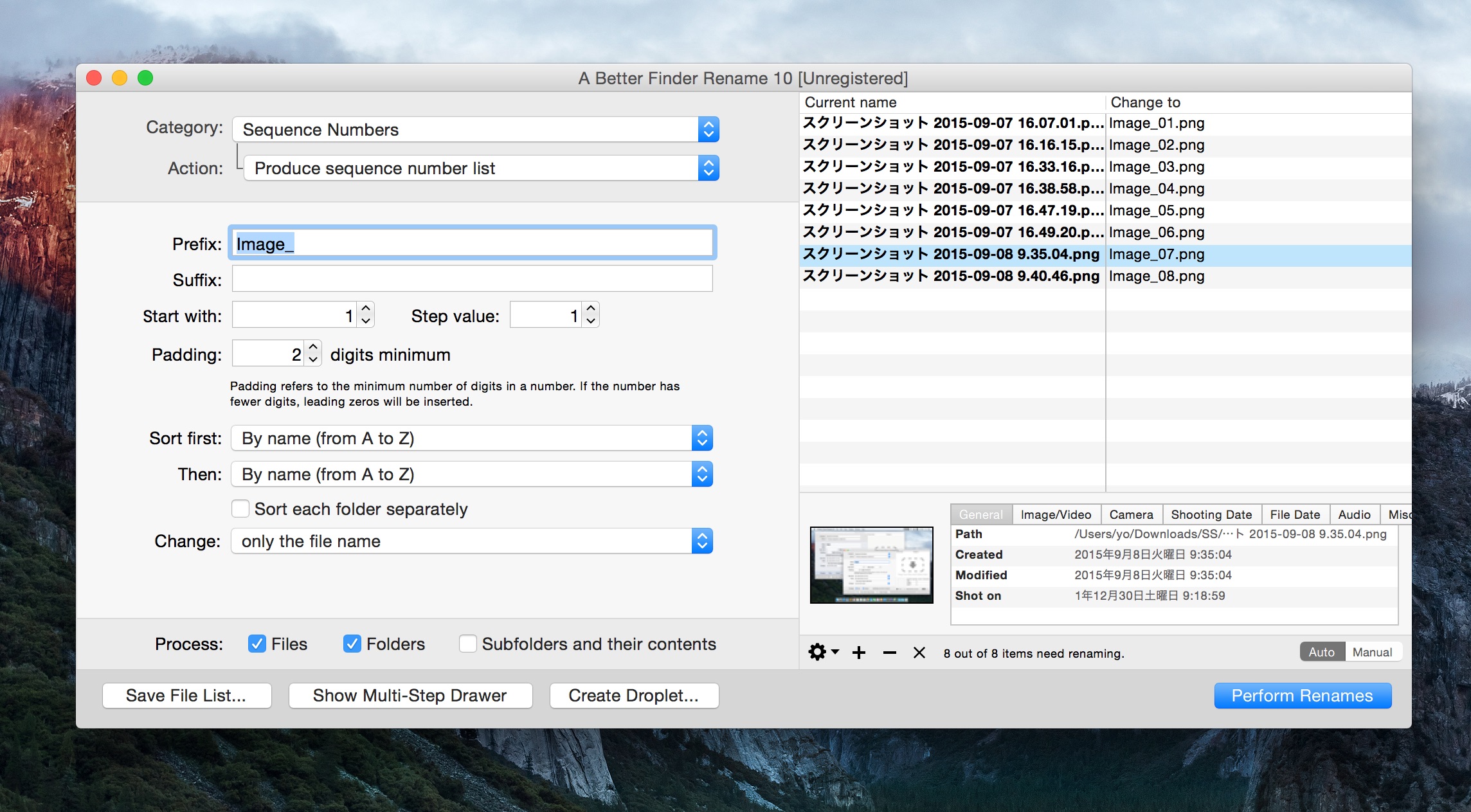Click the screenshot preview thumbnail
Image resolution: width=1471 pixels, height=812 pixels.
(x=871, y=564)
